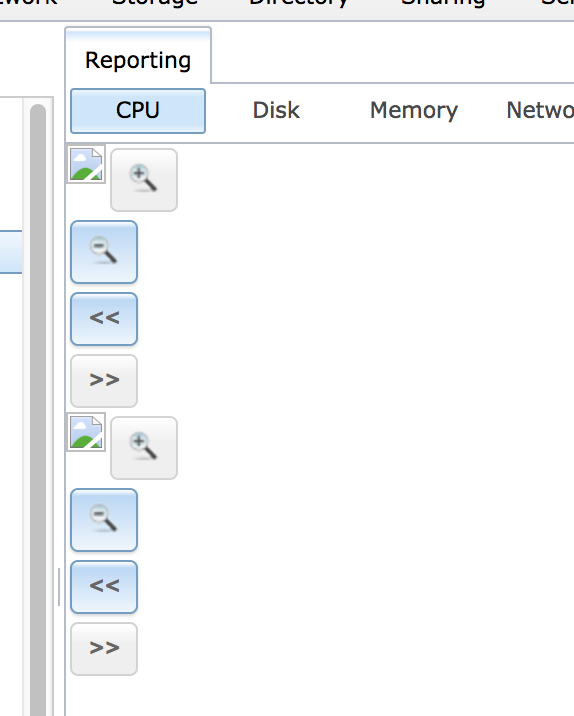Image resolution: width=574 pixels, height=716 pixels.
Task: Zoom out on the second graph
Action: pos(104,520)
